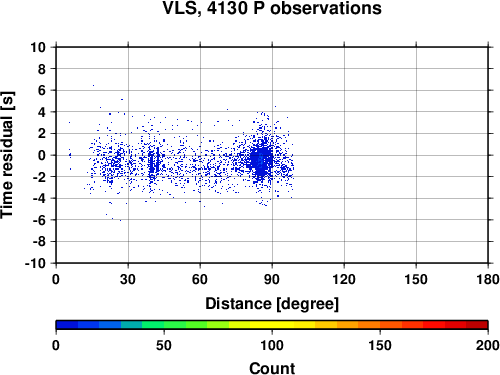Image resolution: width=500 pixels, height=375 pixels.
Task: Click the y-axis tick label 0
Action: 42,155
